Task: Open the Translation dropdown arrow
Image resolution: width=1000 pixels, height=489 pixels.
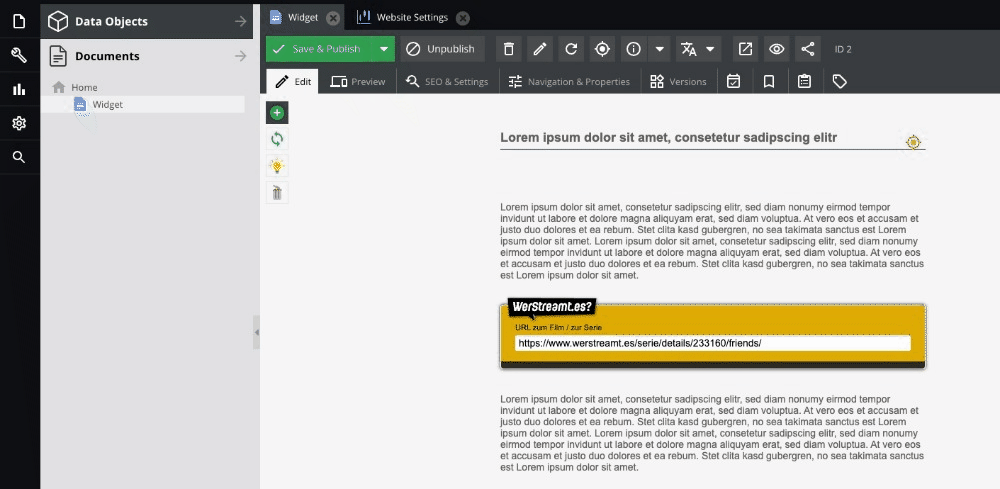Action: point(710,49)
